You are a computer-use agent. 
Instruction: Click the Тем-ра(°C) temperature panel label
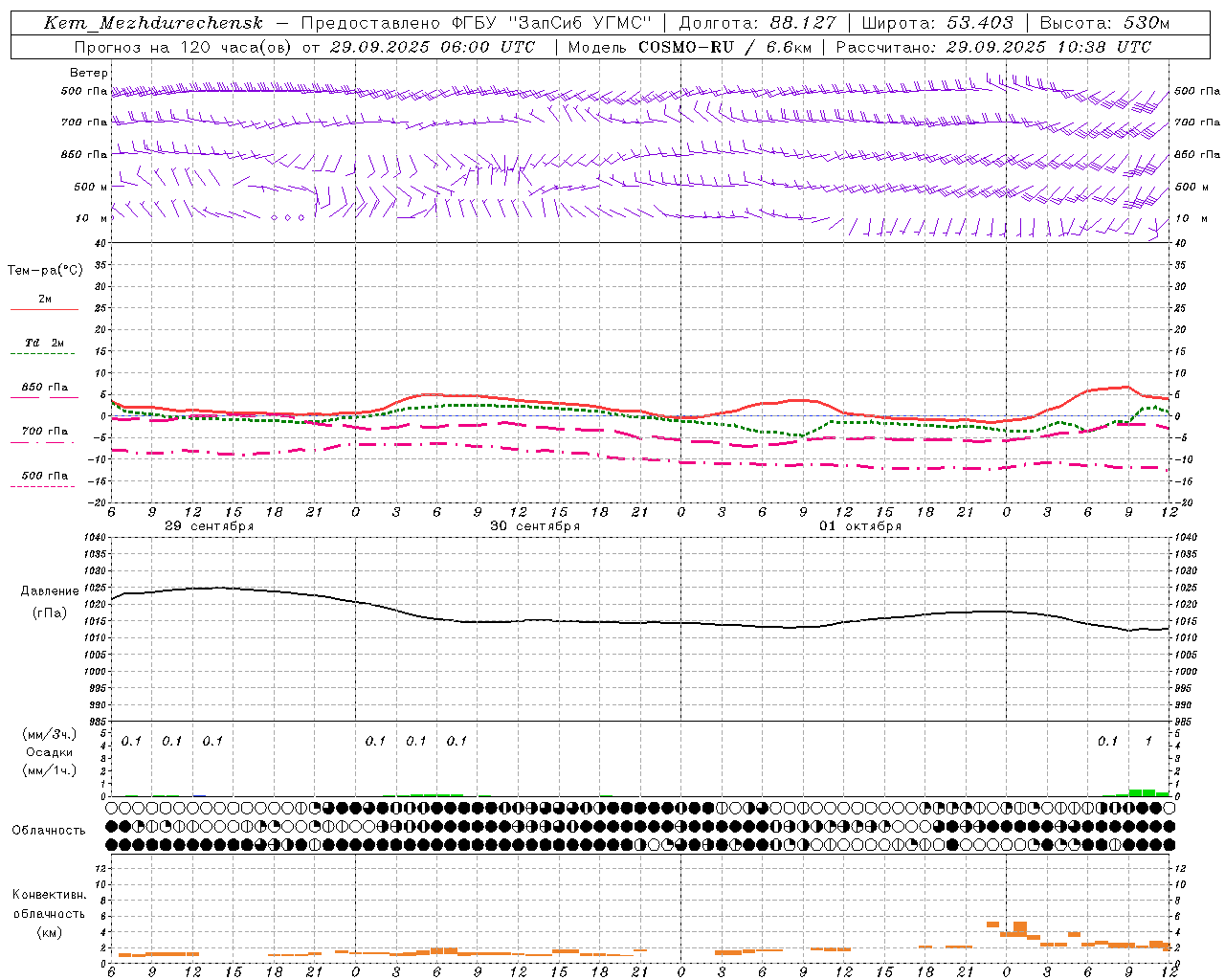pos(45,271)
